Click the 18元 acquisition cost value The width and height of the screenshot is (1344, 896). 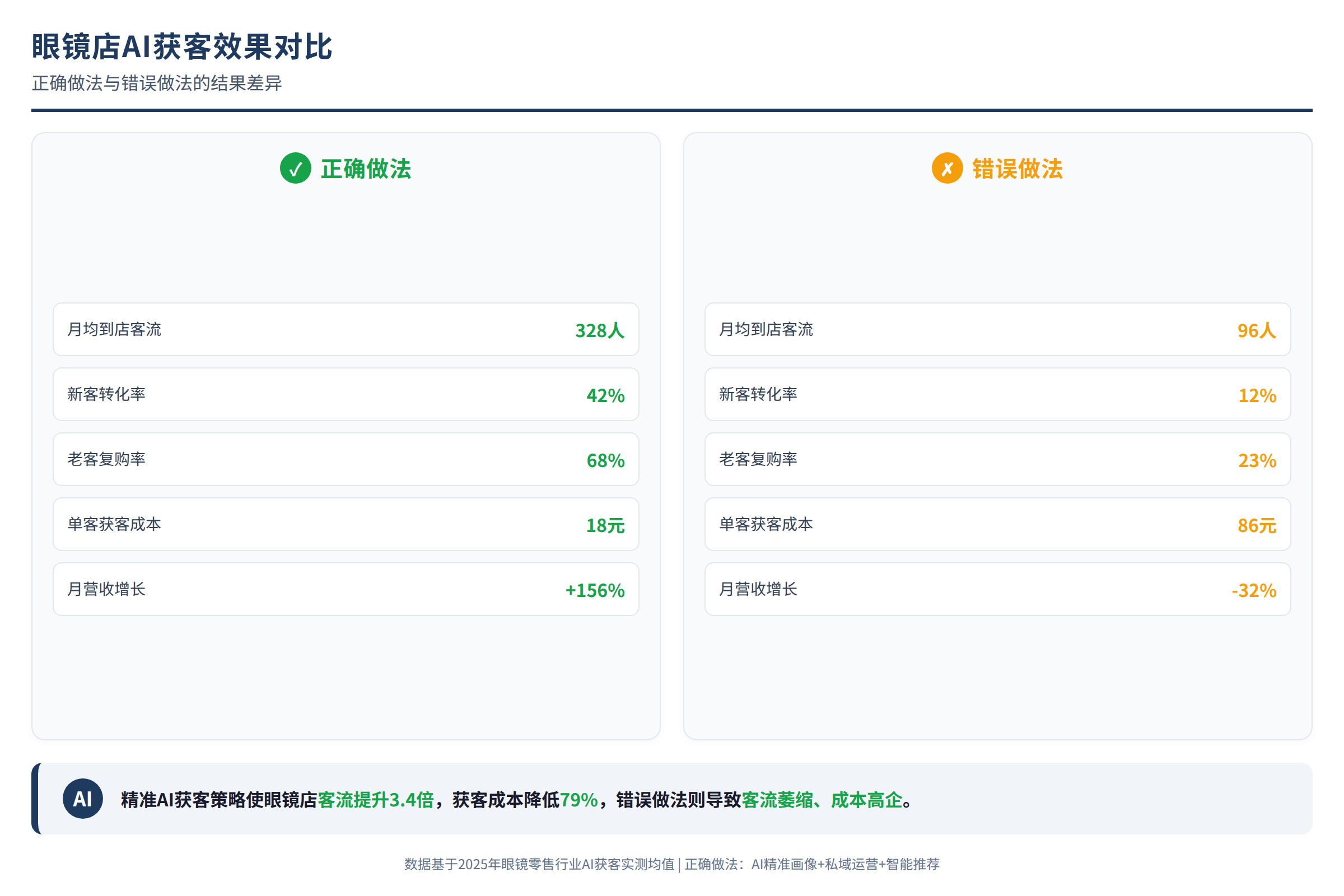coord(606,525)
